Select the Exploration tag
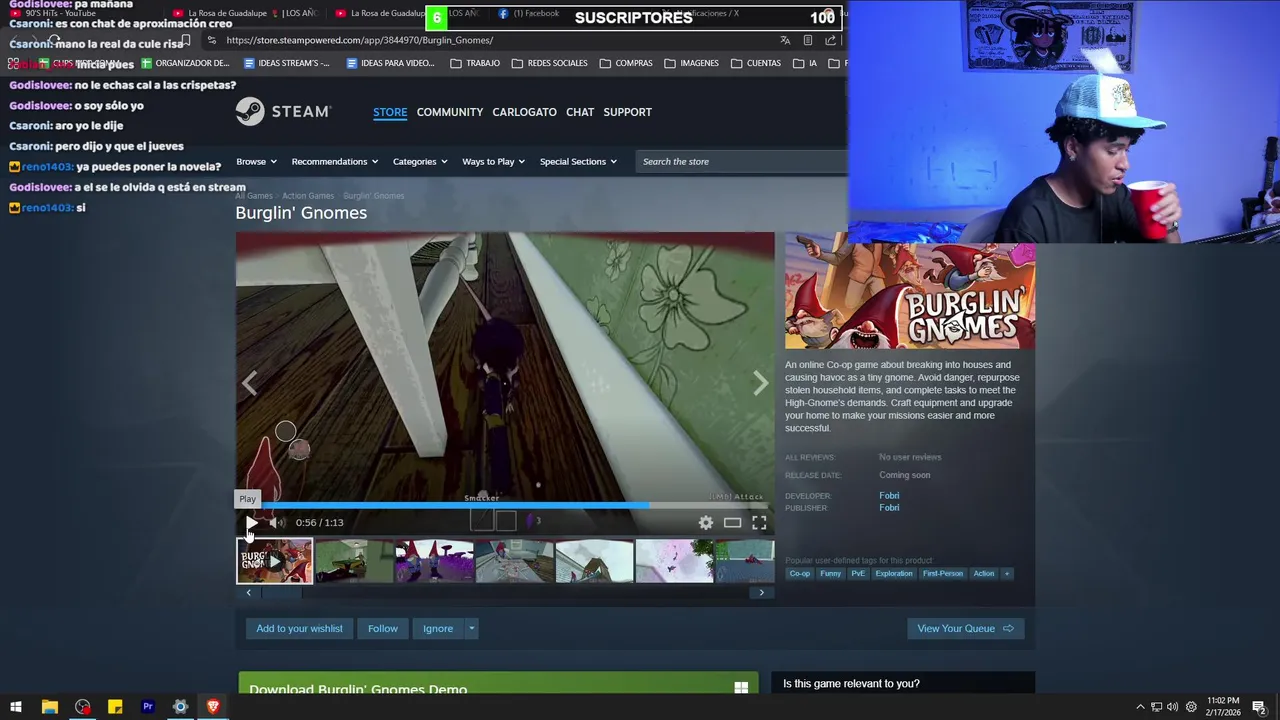1280x720 pixels. 894,574
